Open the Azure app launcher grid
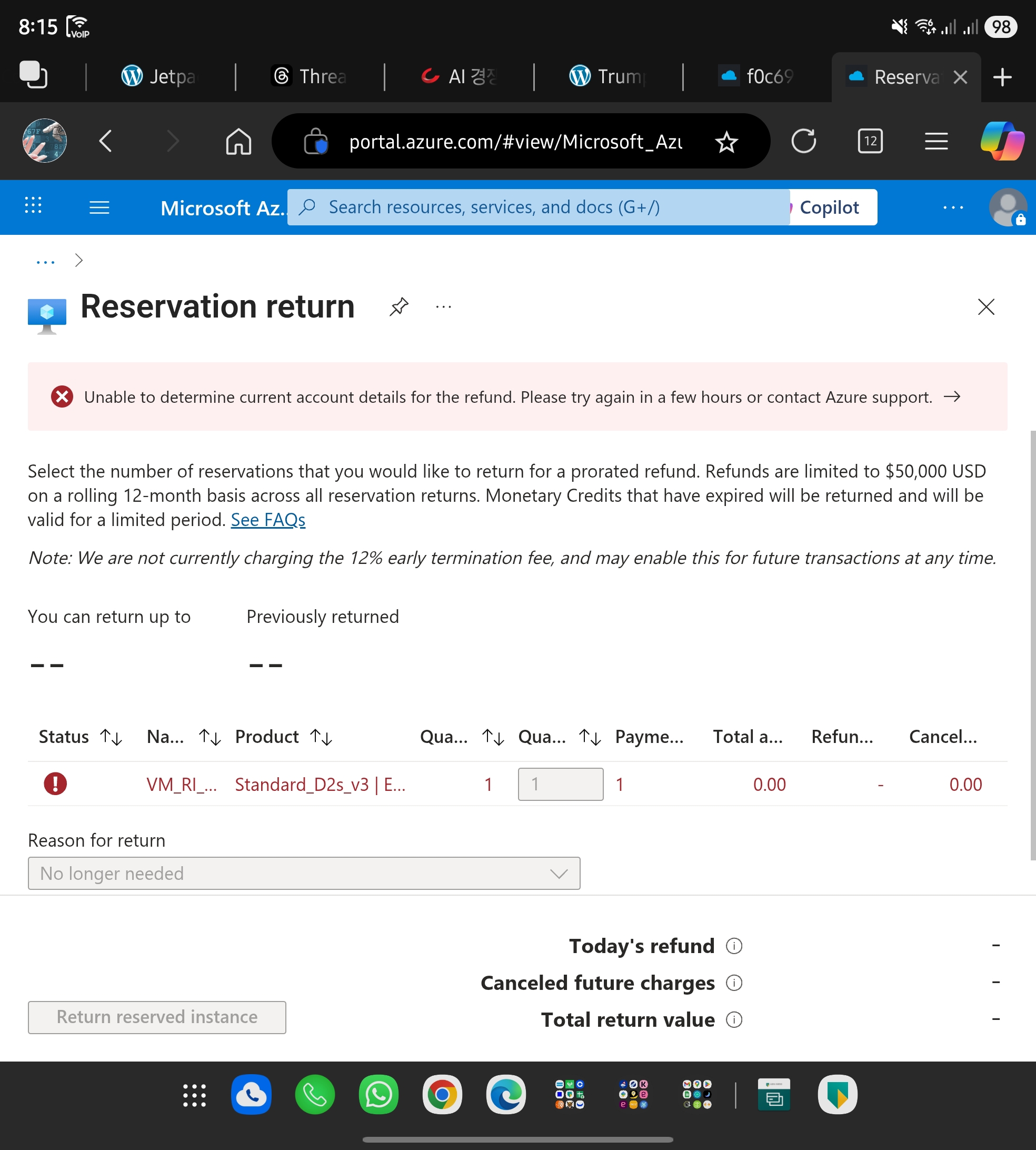The image size is (1036, 1150). click(34, 205)
